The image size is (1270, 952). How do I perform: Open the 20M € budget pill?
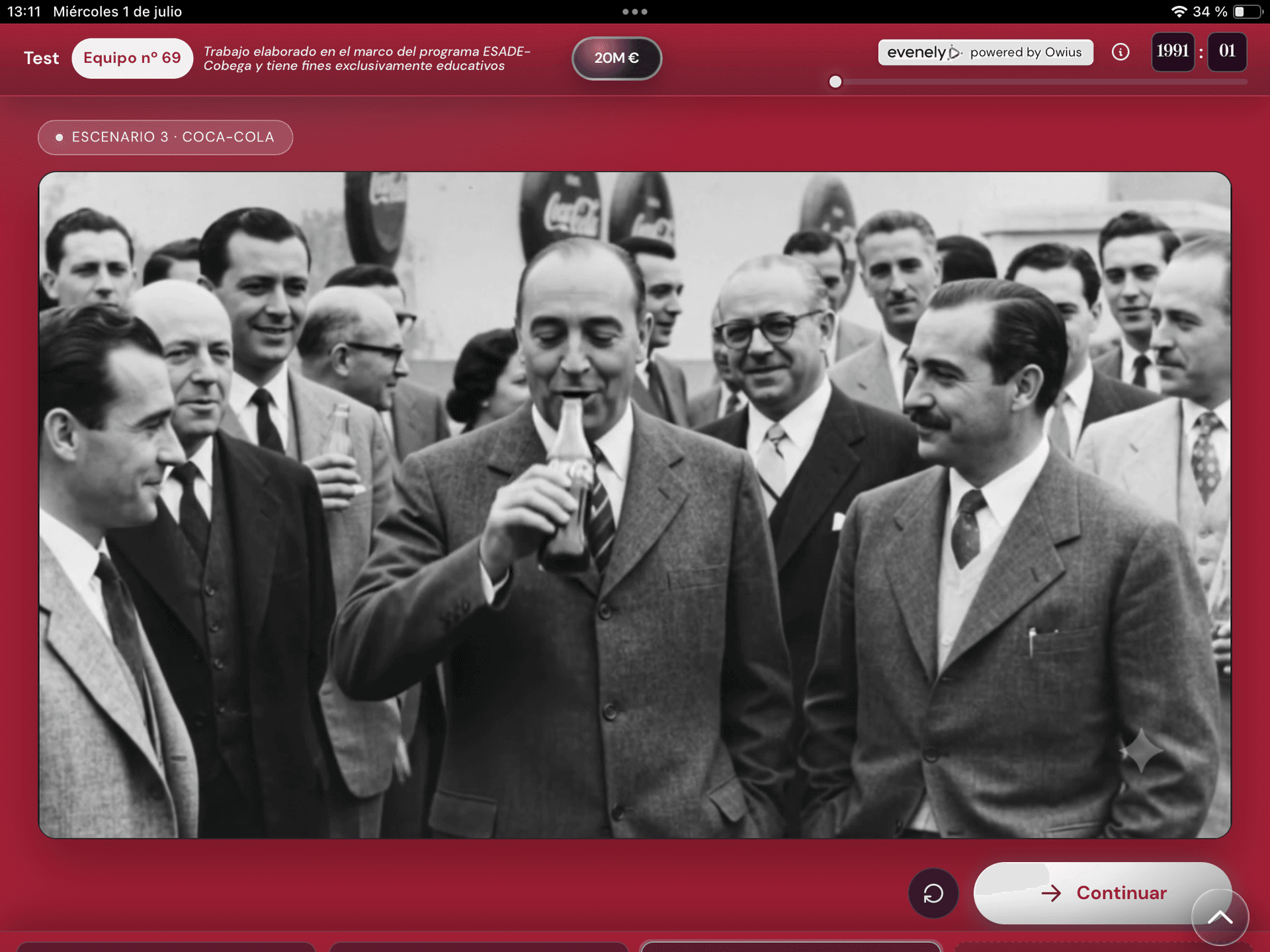616,58
